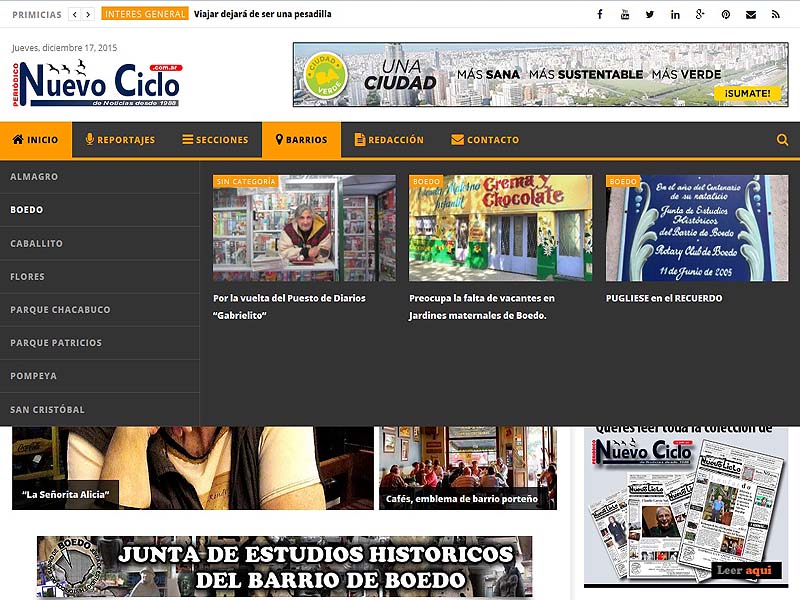The width and height of the screenshot is (800, 600).
Task: Open the Secciones menu item
Action: click(x=215, y=140)
